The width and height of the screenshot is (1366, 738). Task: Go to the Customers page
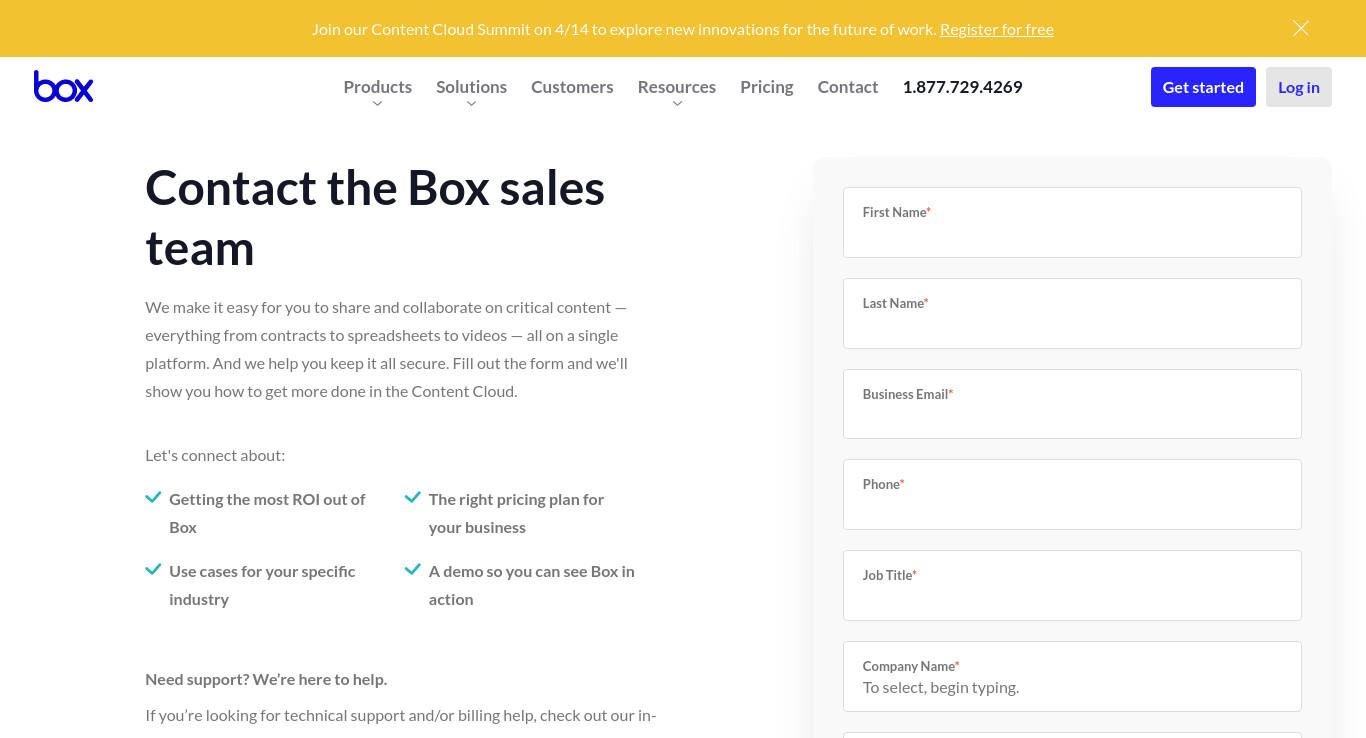(x=572, y=87)
